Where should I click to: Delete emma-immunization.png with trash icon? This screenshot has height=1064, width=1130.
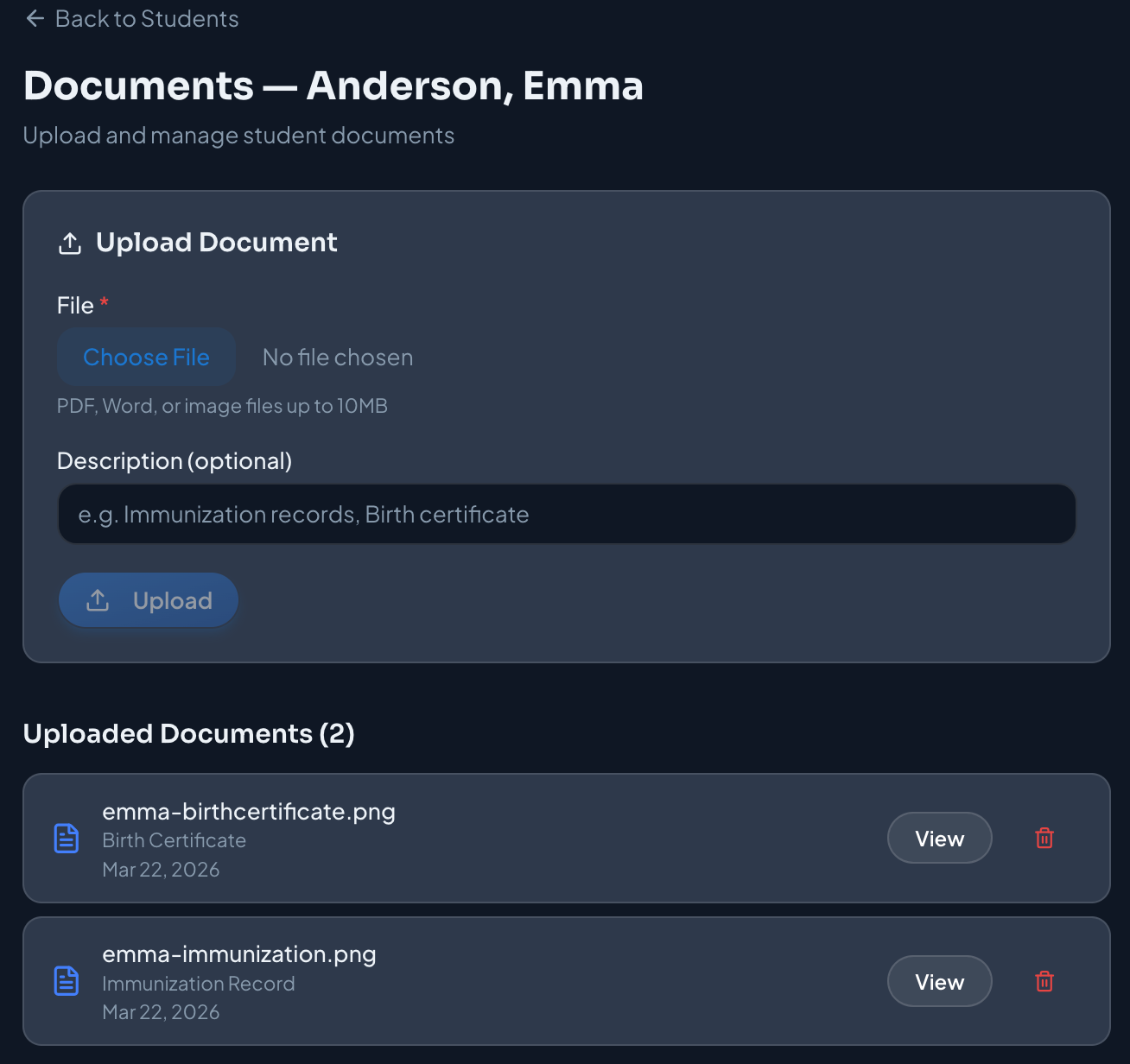pos(1044,981)
